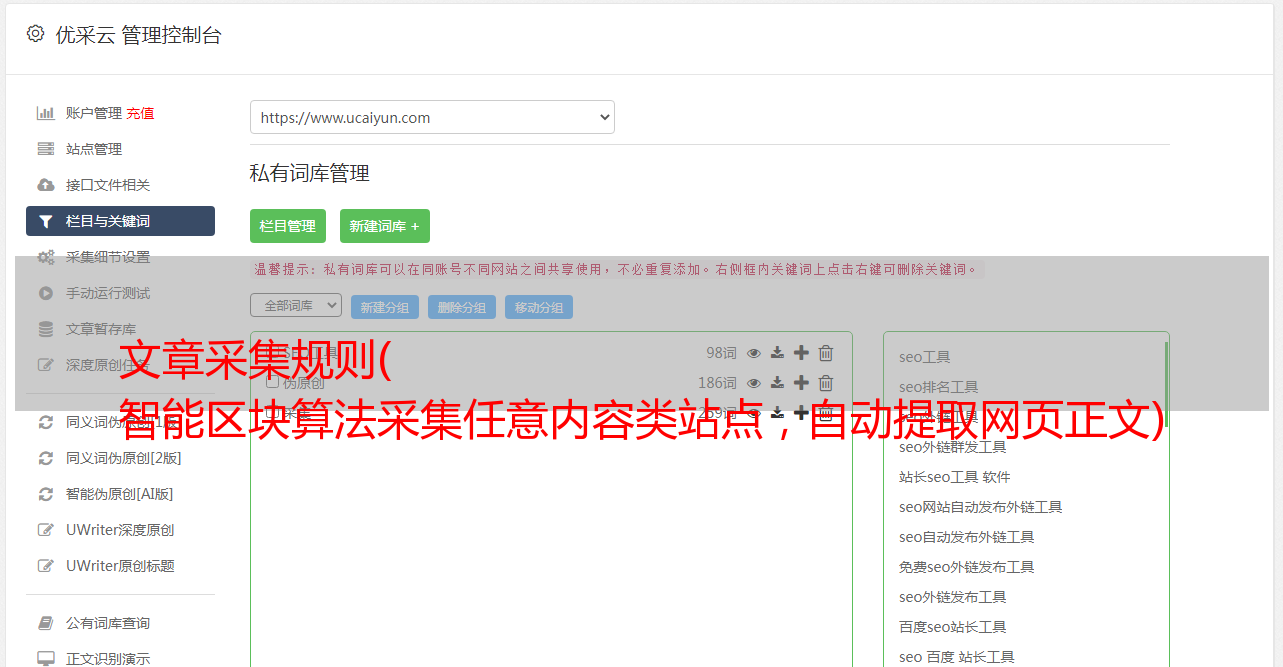Select keyword 免费seo外链发布工具
The image size is (1283, 667).
tap(967, 567)
